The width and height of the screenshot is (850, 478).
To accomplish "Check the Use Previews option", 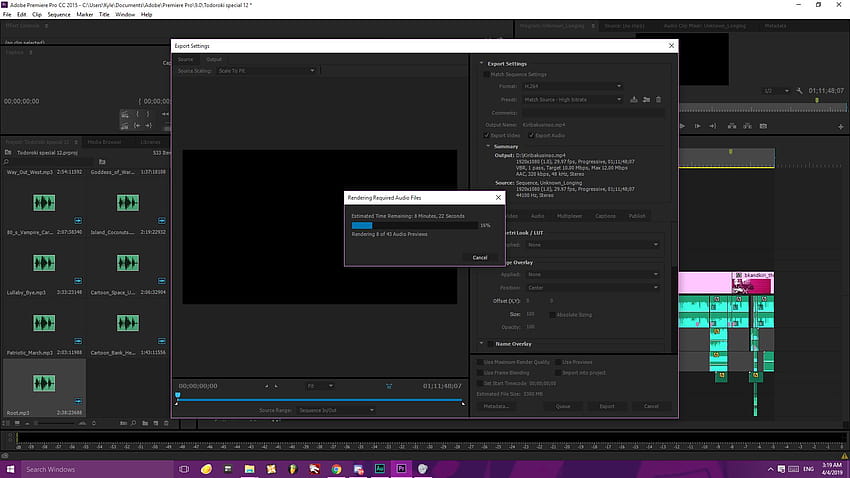I will pos(558,362).
